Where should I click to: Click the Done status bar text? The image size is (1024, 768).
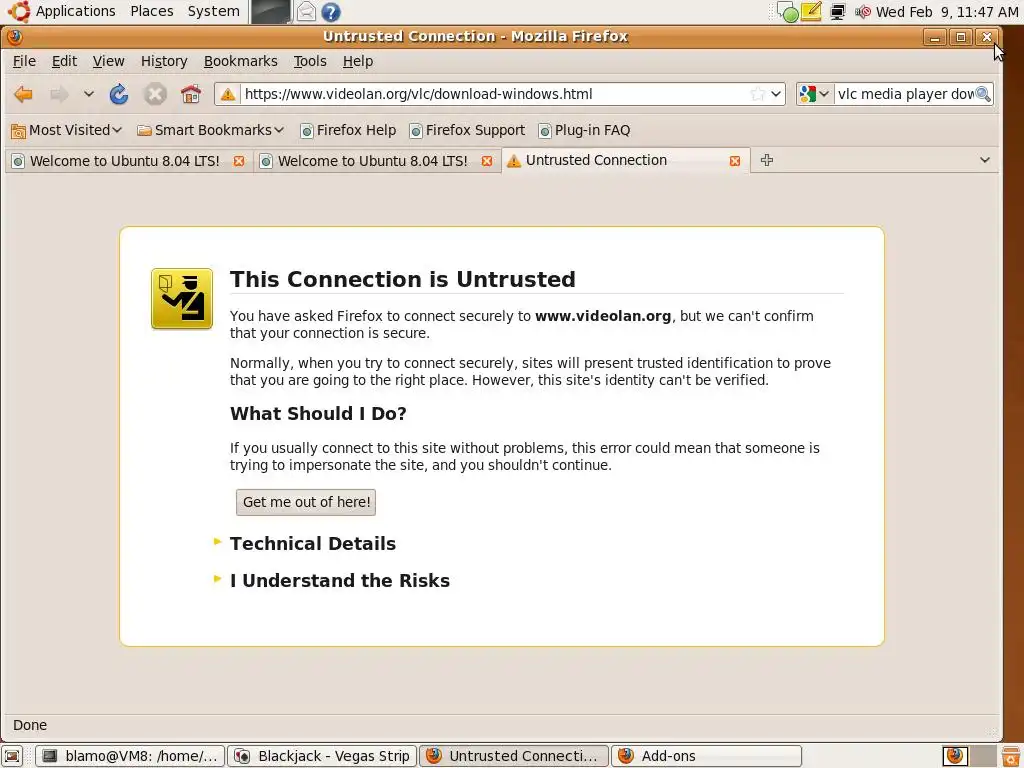click(x=30, y=726)
